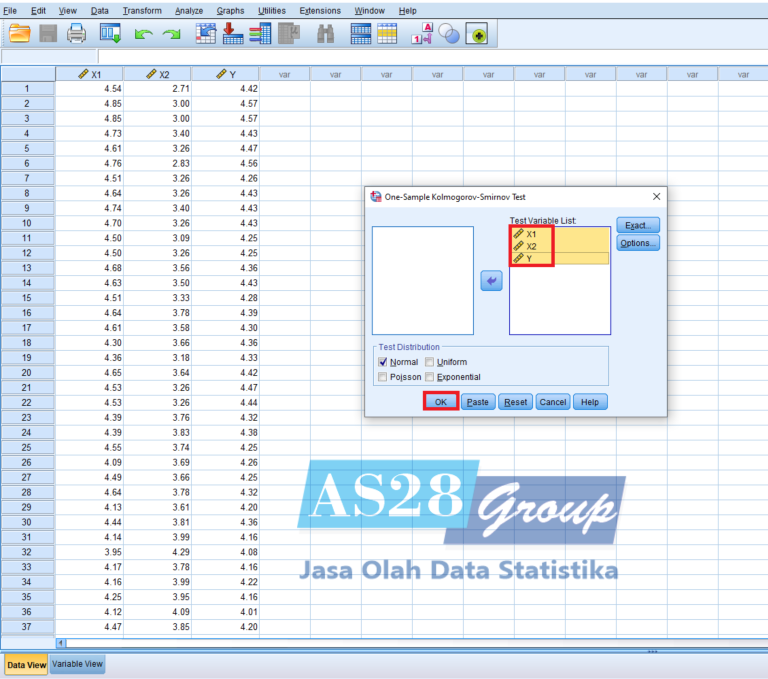
Task: Check the Exponential distribution option
Action: (430, 377)
